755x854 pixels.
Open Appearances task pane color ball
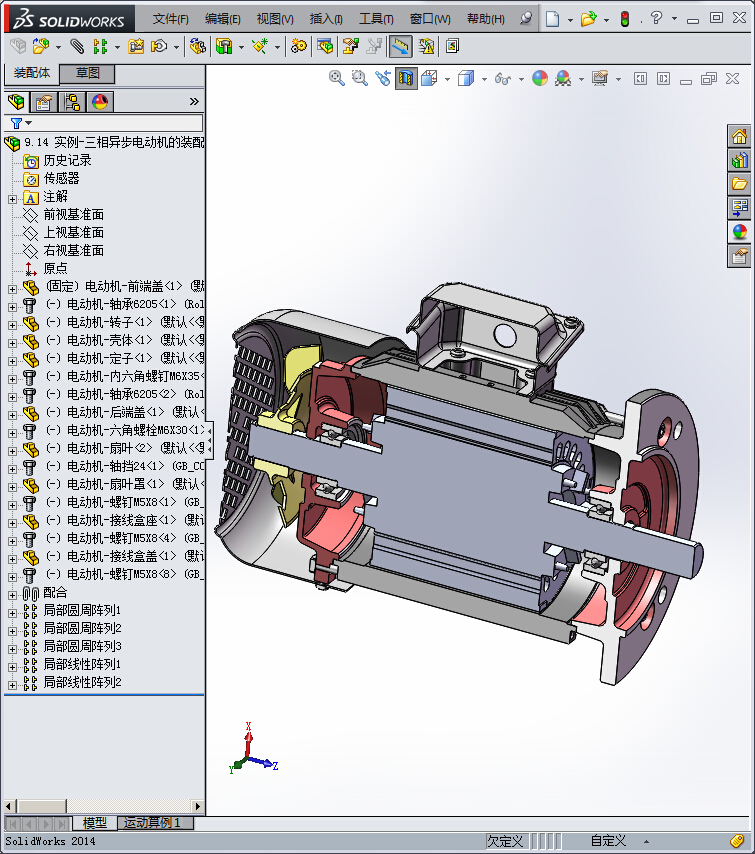click(739, 231)
